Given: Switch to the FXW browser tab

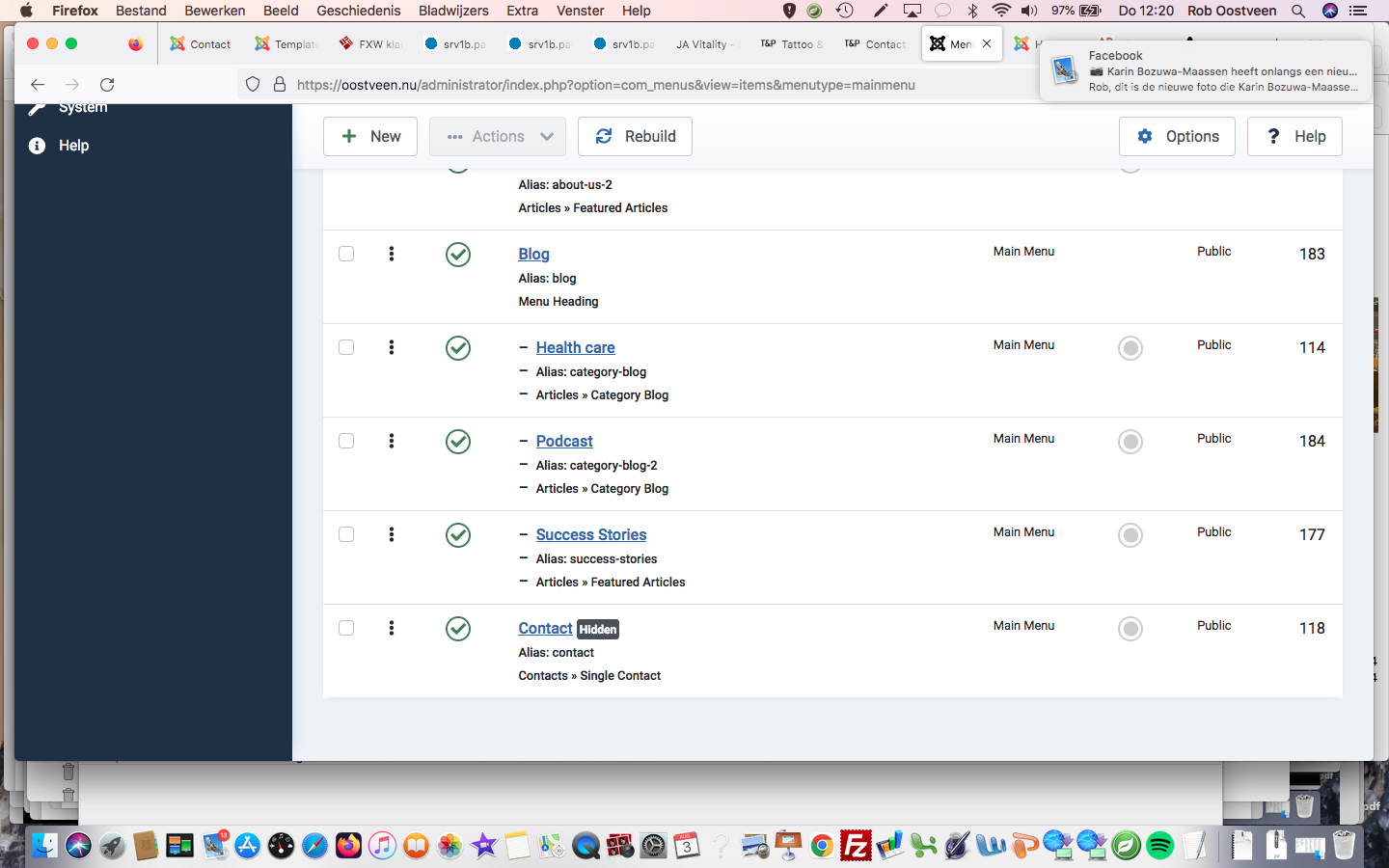Looking at the screenshot, I should tap(371, 44).
